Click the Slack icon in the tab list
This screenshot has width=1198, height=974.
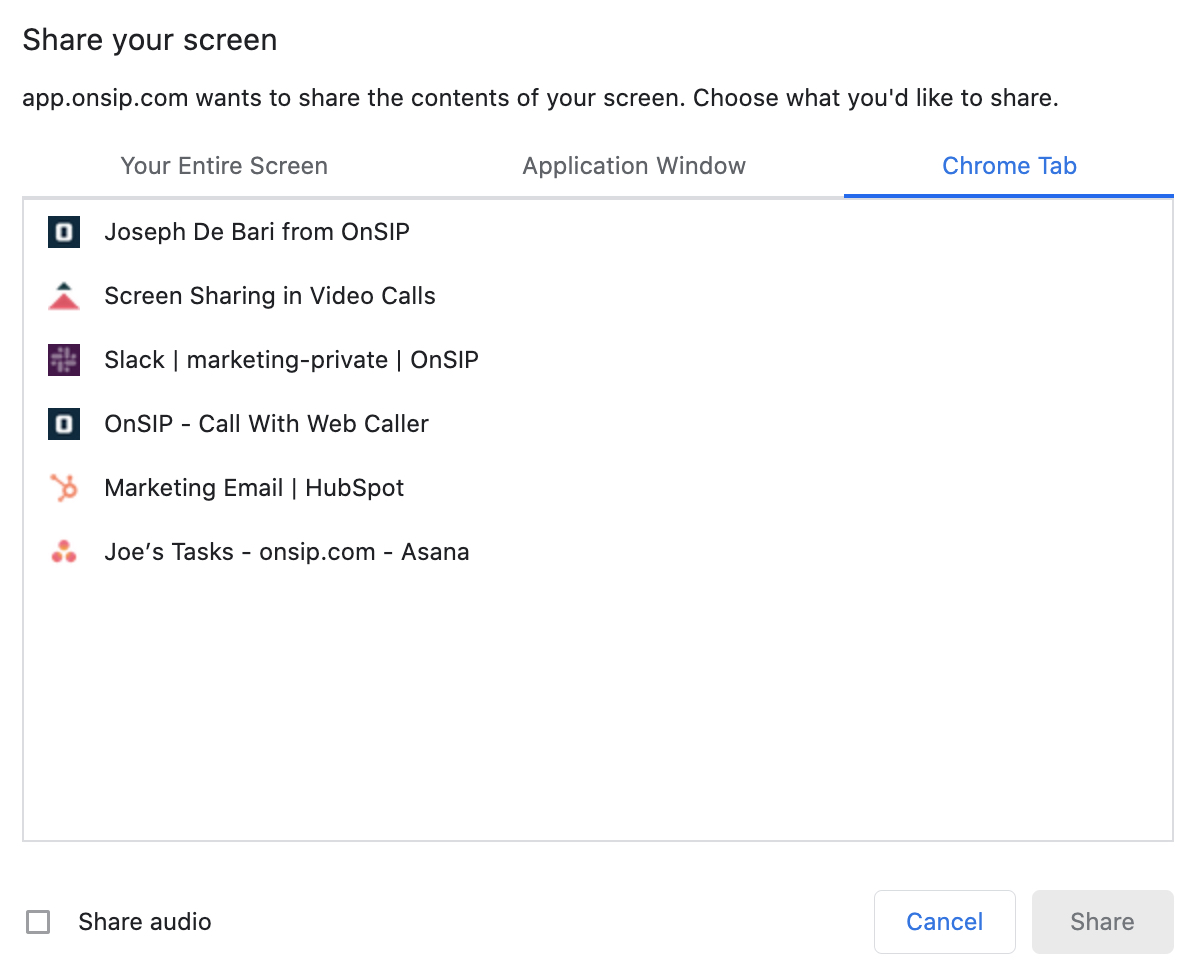point(64,360)
